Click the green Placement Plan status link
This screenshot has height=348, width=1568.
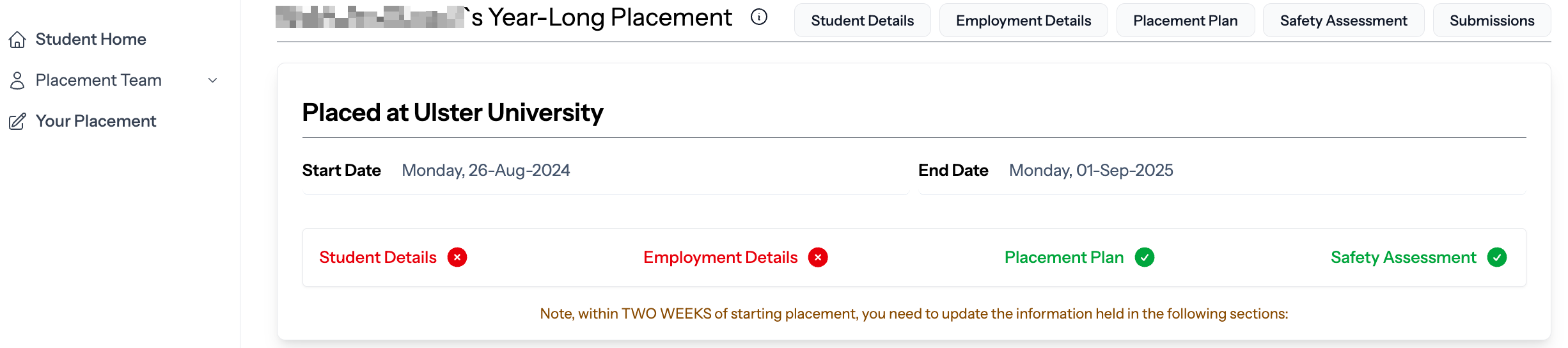coord(1064,257)
